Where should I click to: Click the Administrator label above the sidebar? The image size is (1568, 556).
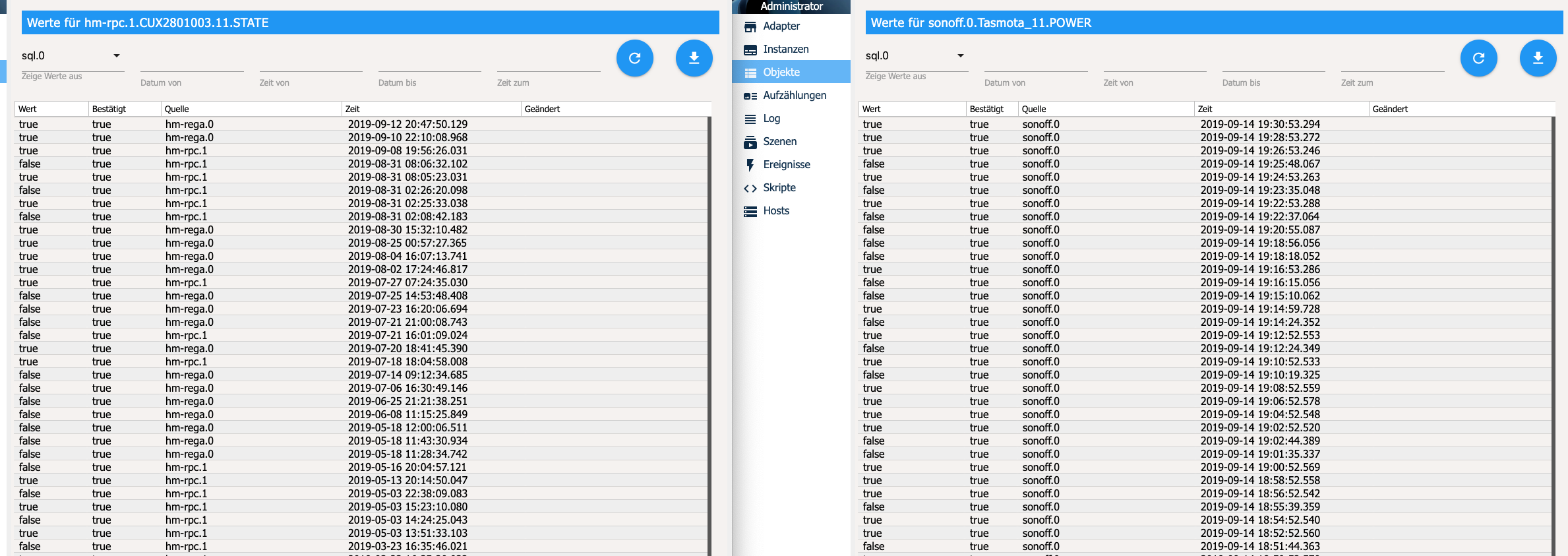791,6
